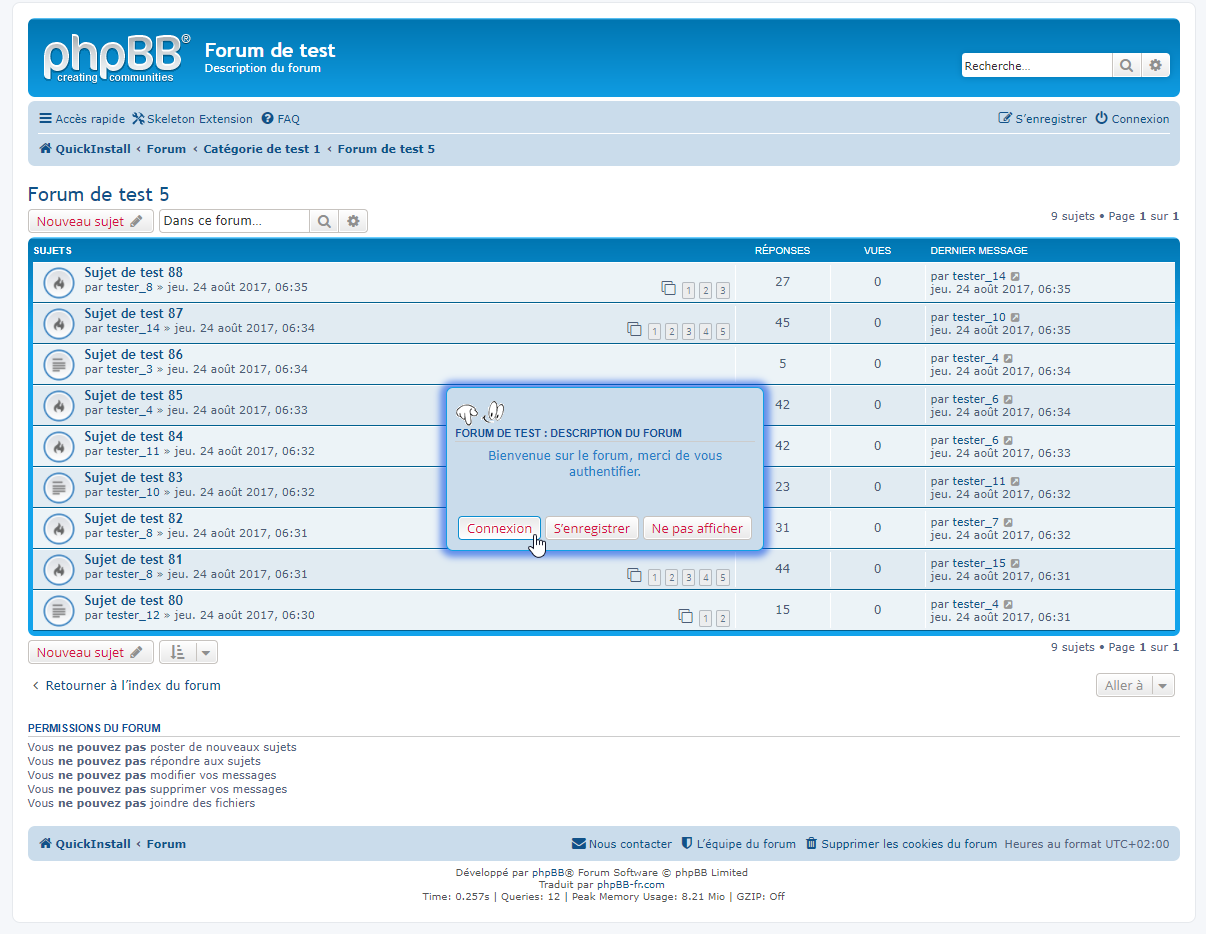Image resolution: width=1206 pixels, height=934 pixels.
Task: Click Connexion button in the popup
Action: tap(499, 528)
